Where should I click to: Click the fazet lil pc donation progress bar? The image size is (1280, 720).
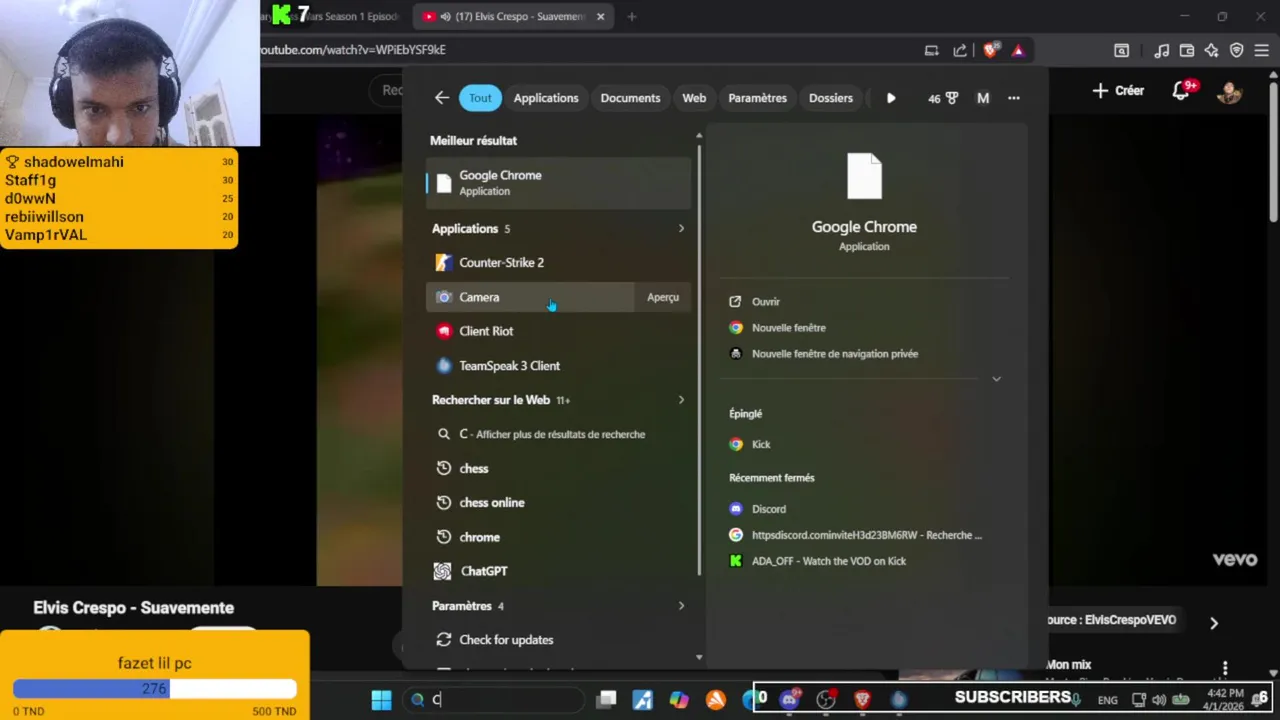155,689
